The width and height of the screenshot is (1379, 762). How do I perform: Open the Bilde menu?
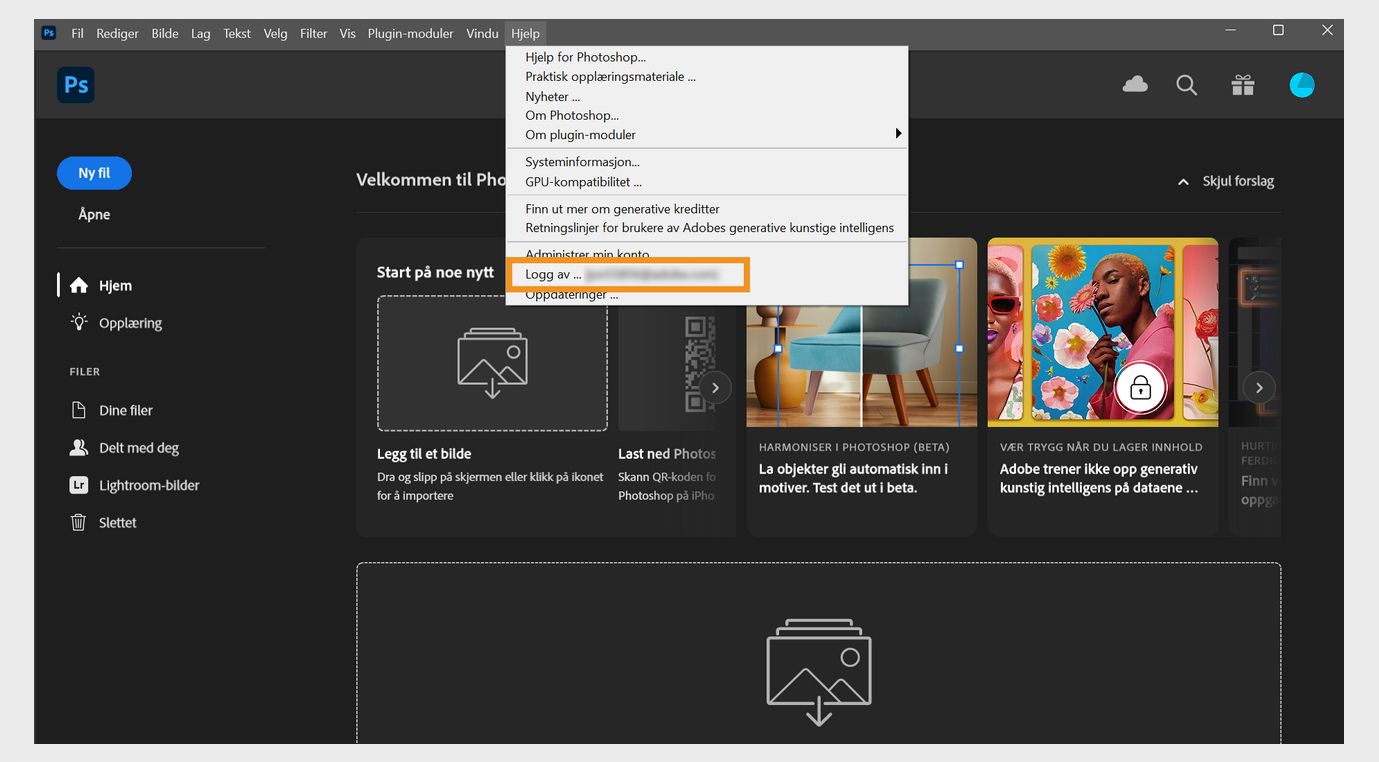[x=165, y=33]
